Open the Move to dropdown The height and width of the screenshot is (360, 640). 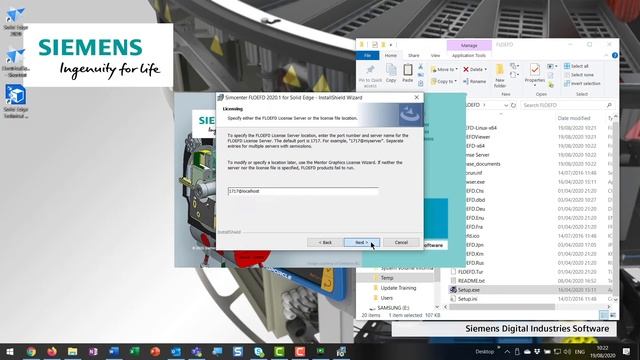coord(444,69)
